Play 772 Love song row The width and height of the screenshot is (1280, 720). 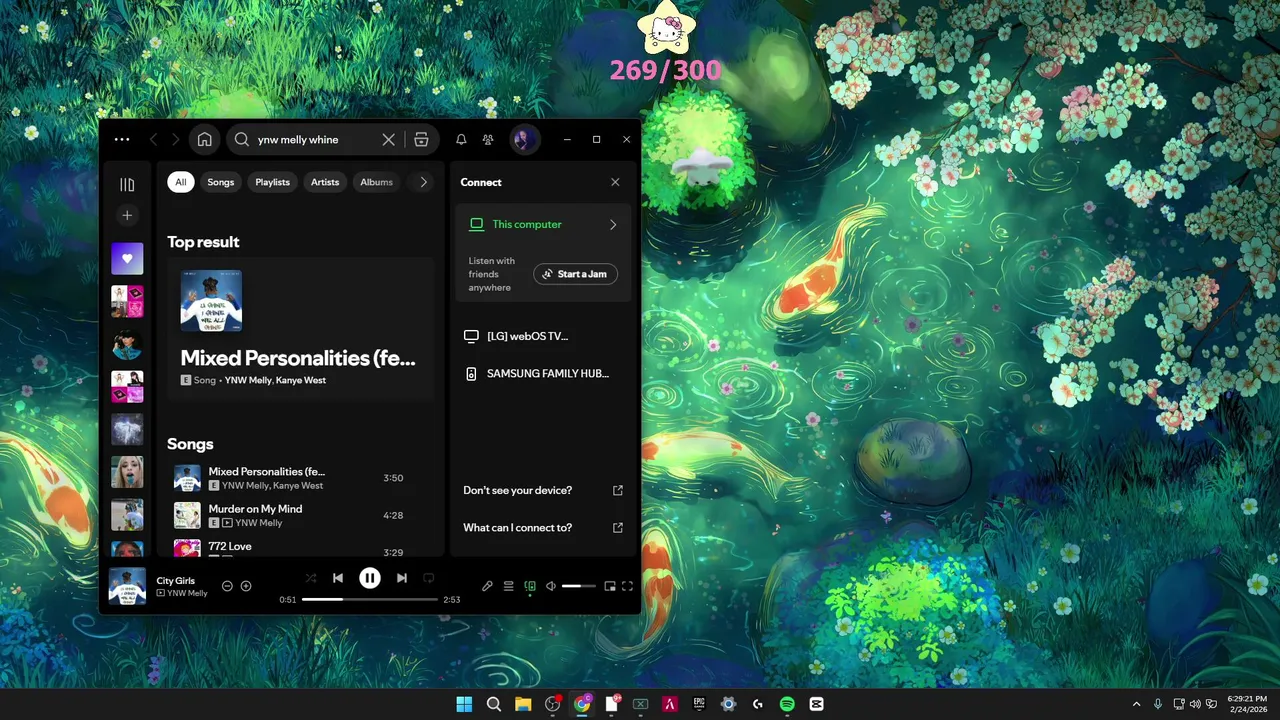300,548
